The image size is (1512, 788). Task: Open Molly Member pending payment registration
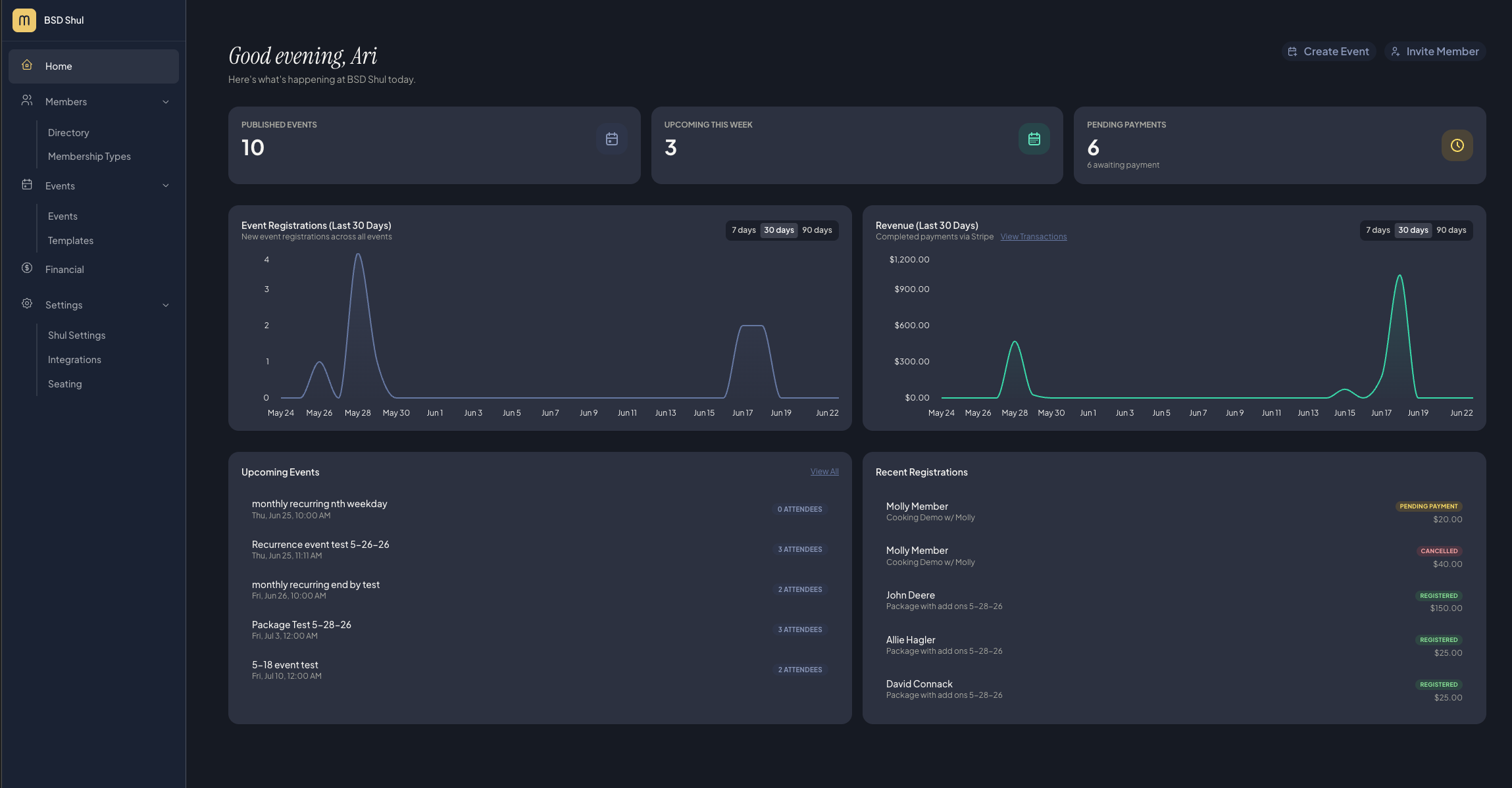pyautogui.click(x=1174, y=512)
